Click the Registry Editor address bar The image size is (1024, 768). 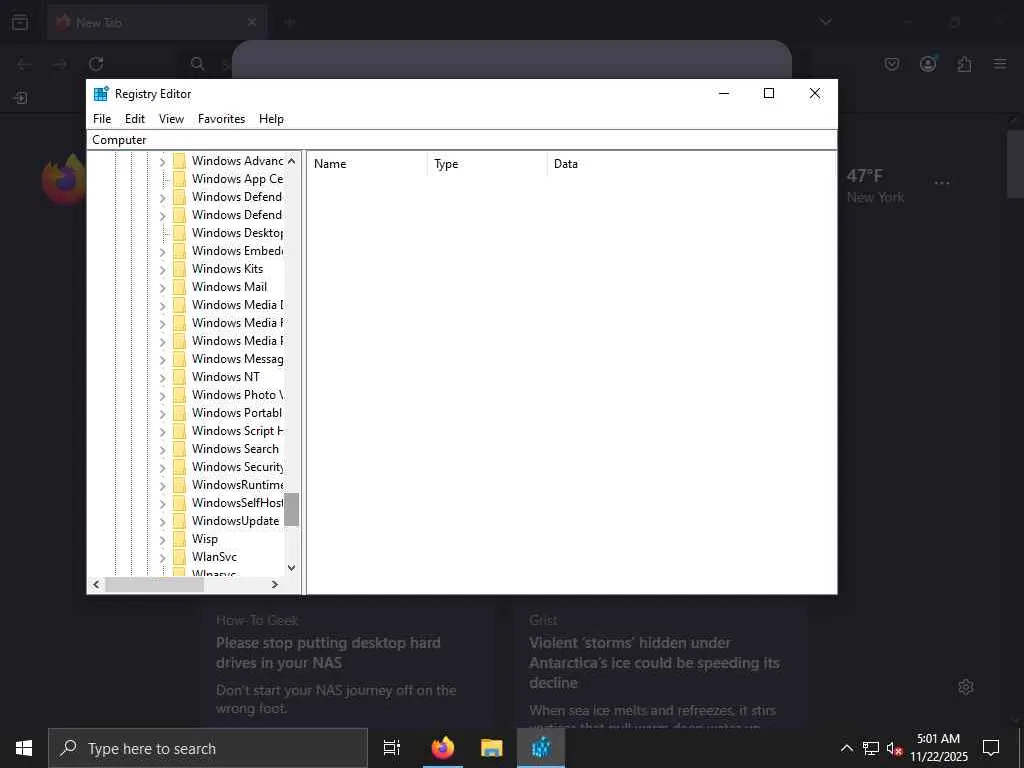pos(462,140)
